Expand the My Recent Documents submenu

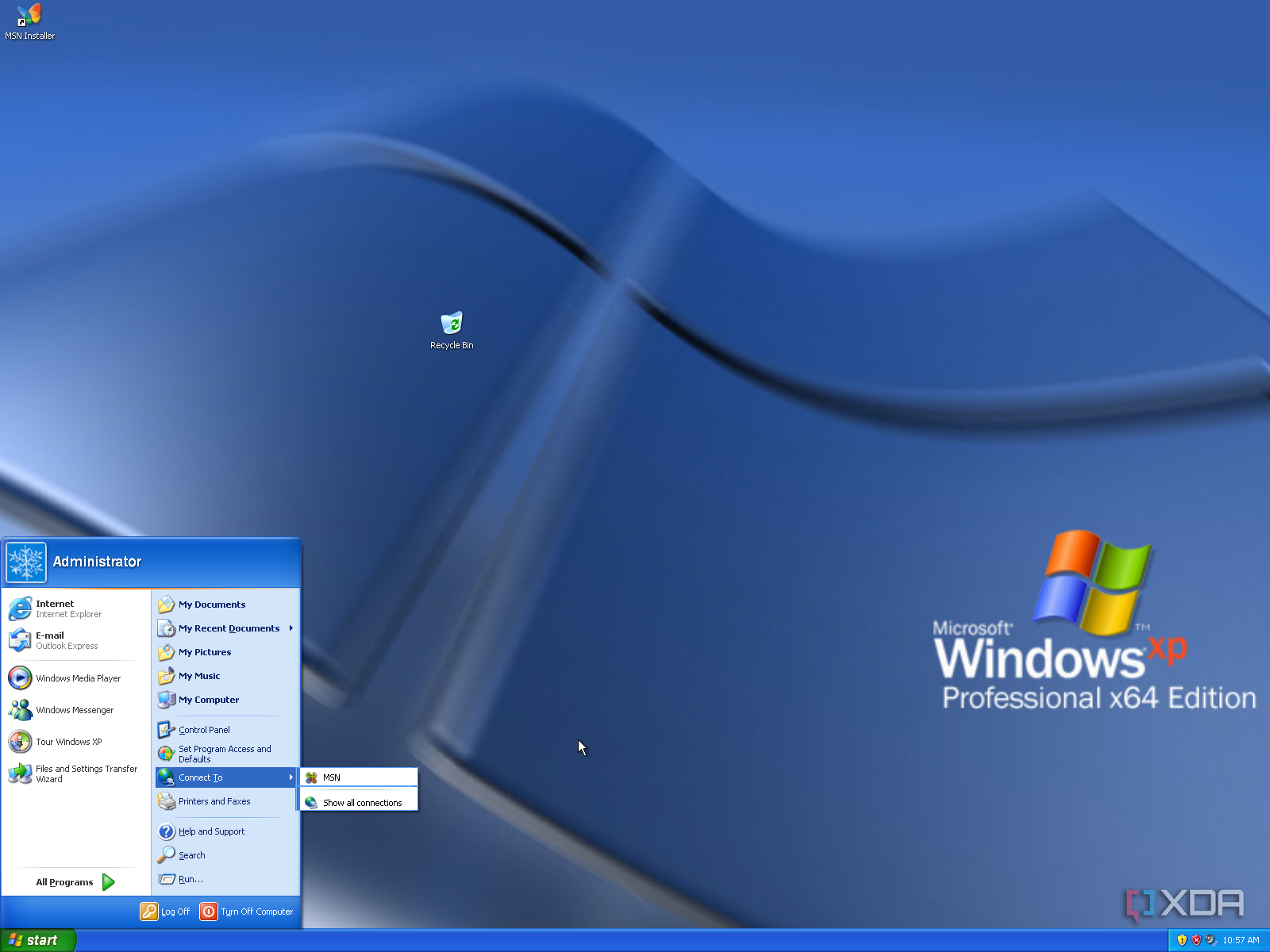click(x=226, y=628)
